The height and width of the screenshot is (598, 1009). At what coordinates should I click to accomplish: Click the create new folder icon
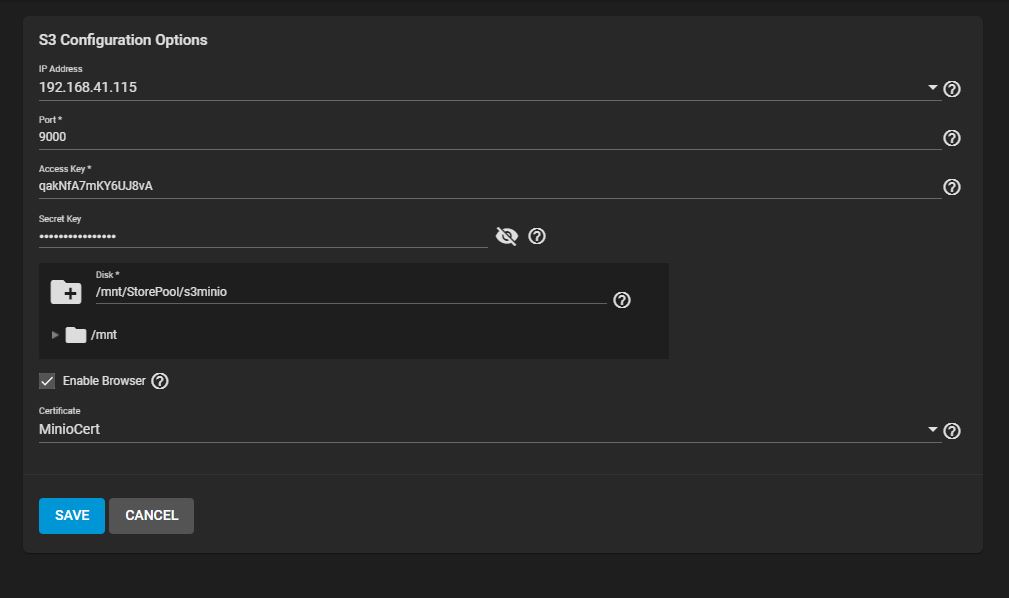(66, 292)
